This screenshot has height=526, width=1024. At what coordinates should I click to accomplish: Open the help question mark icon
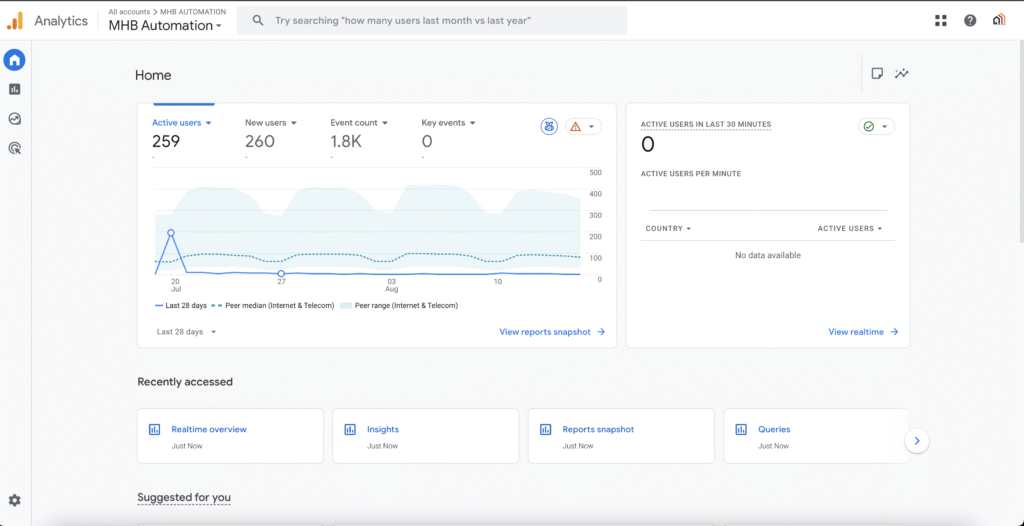coord(970,20)
